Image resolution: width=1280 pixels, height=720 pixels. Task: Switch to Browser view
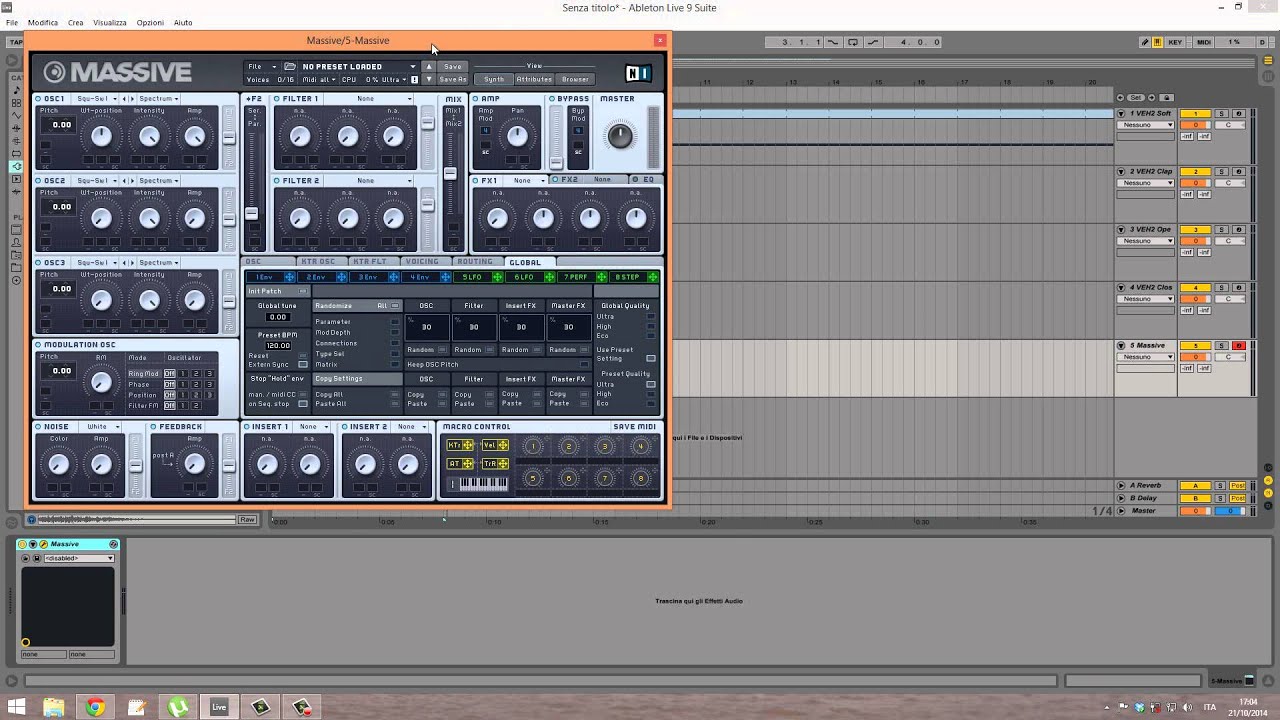[x=575, y=79]
